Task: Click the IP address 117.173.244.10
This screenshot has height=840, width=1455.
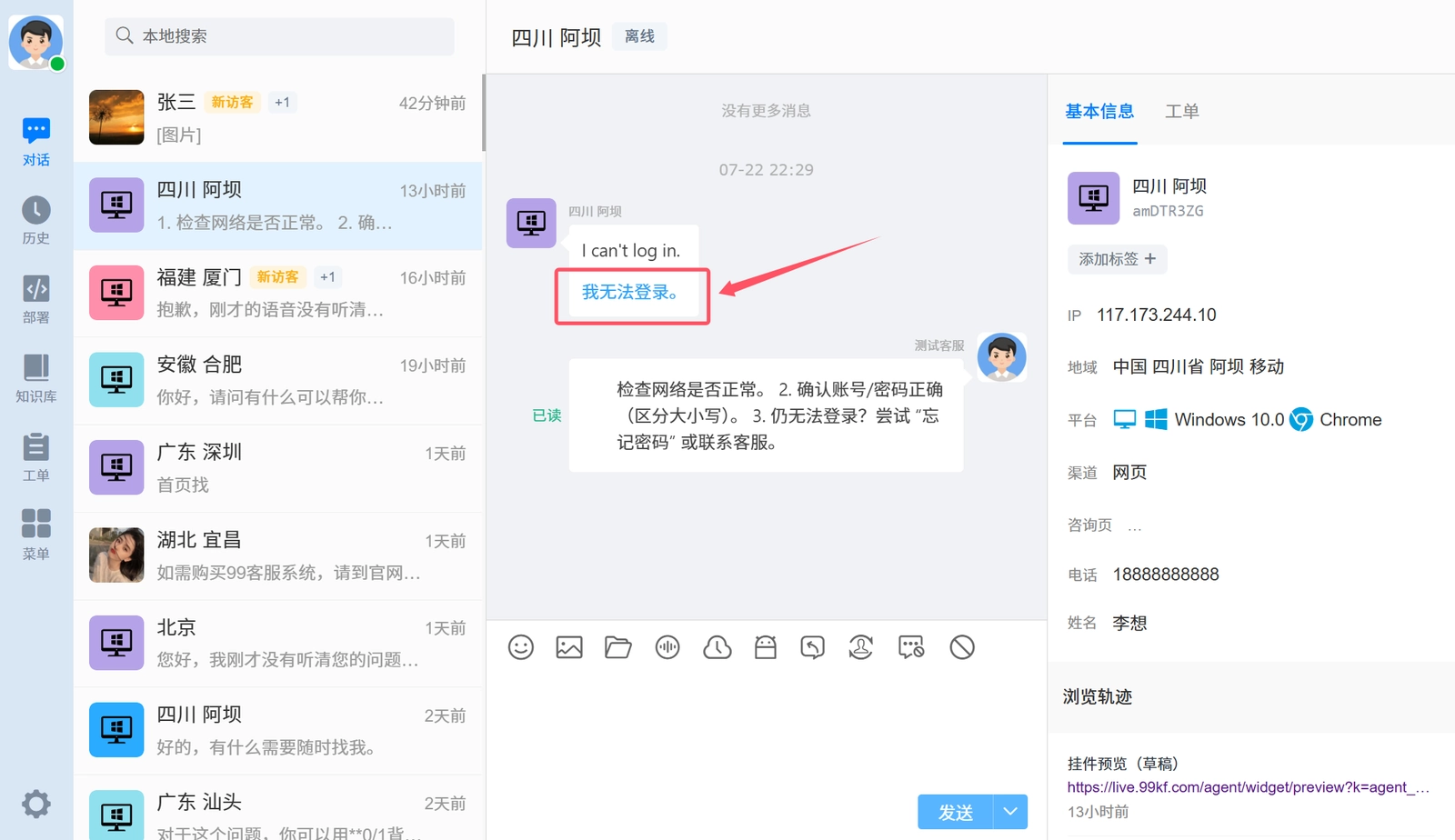Action: (x=1157, y=315)
